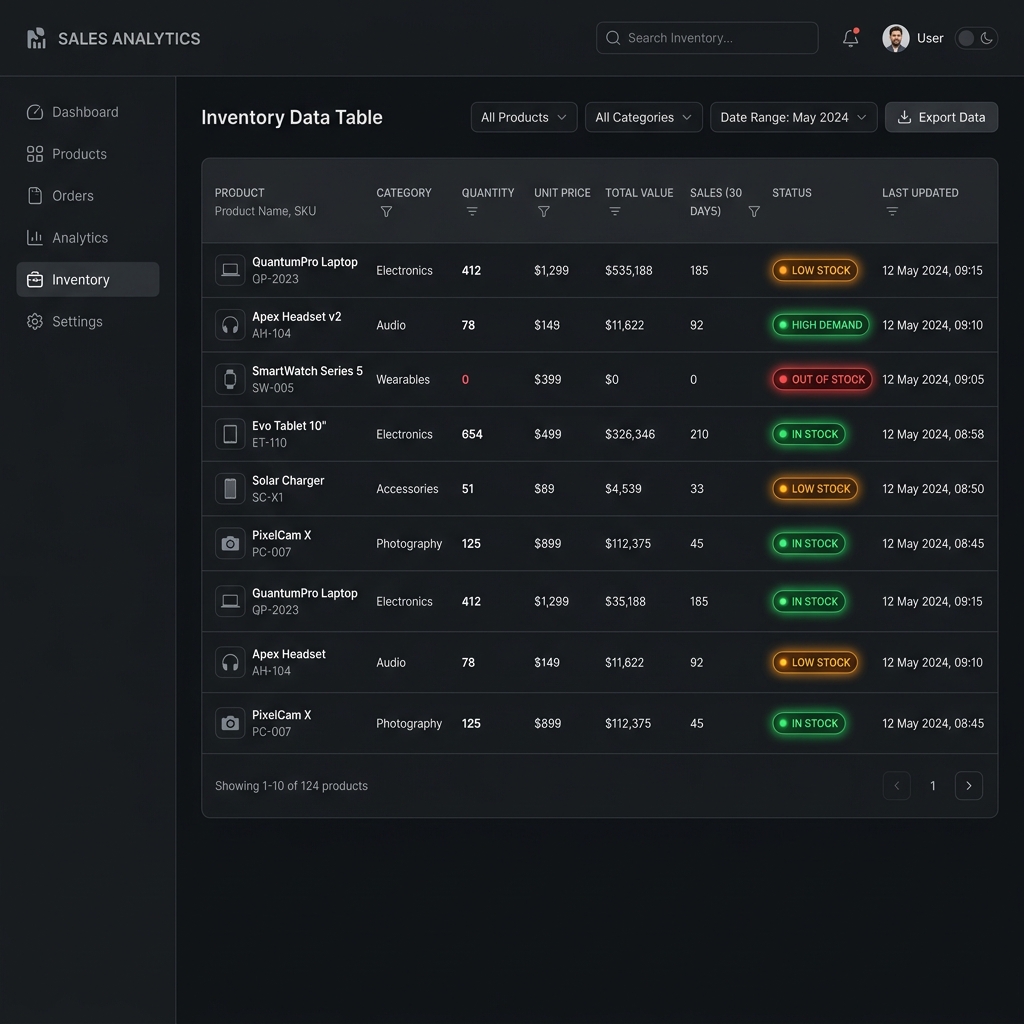Click the High Demand status badge
This screenshot has width=1024, height=1024.
821,325
